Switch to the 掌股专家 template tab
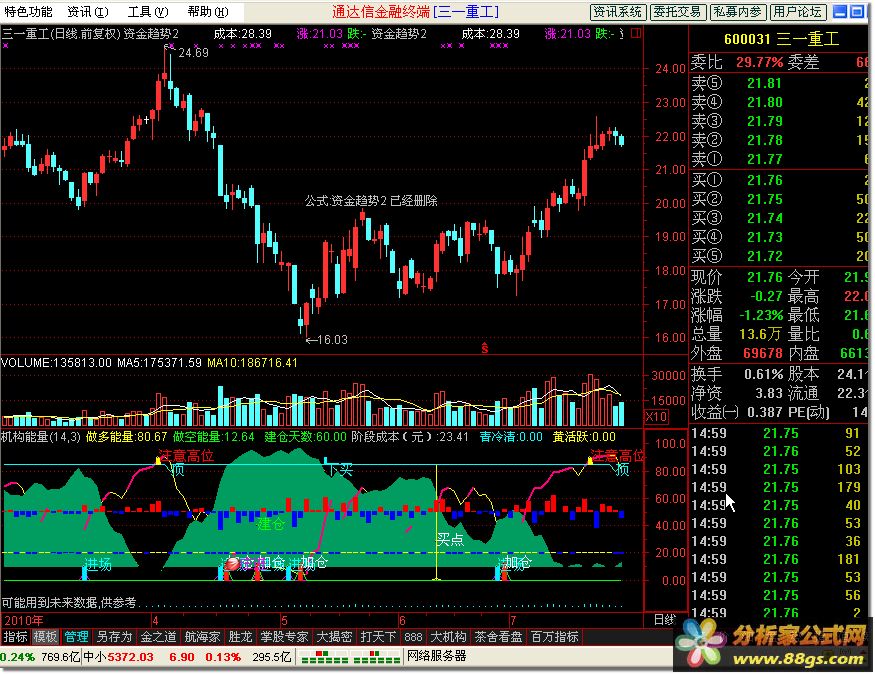 pyautogui.click(x=285, y=637)
